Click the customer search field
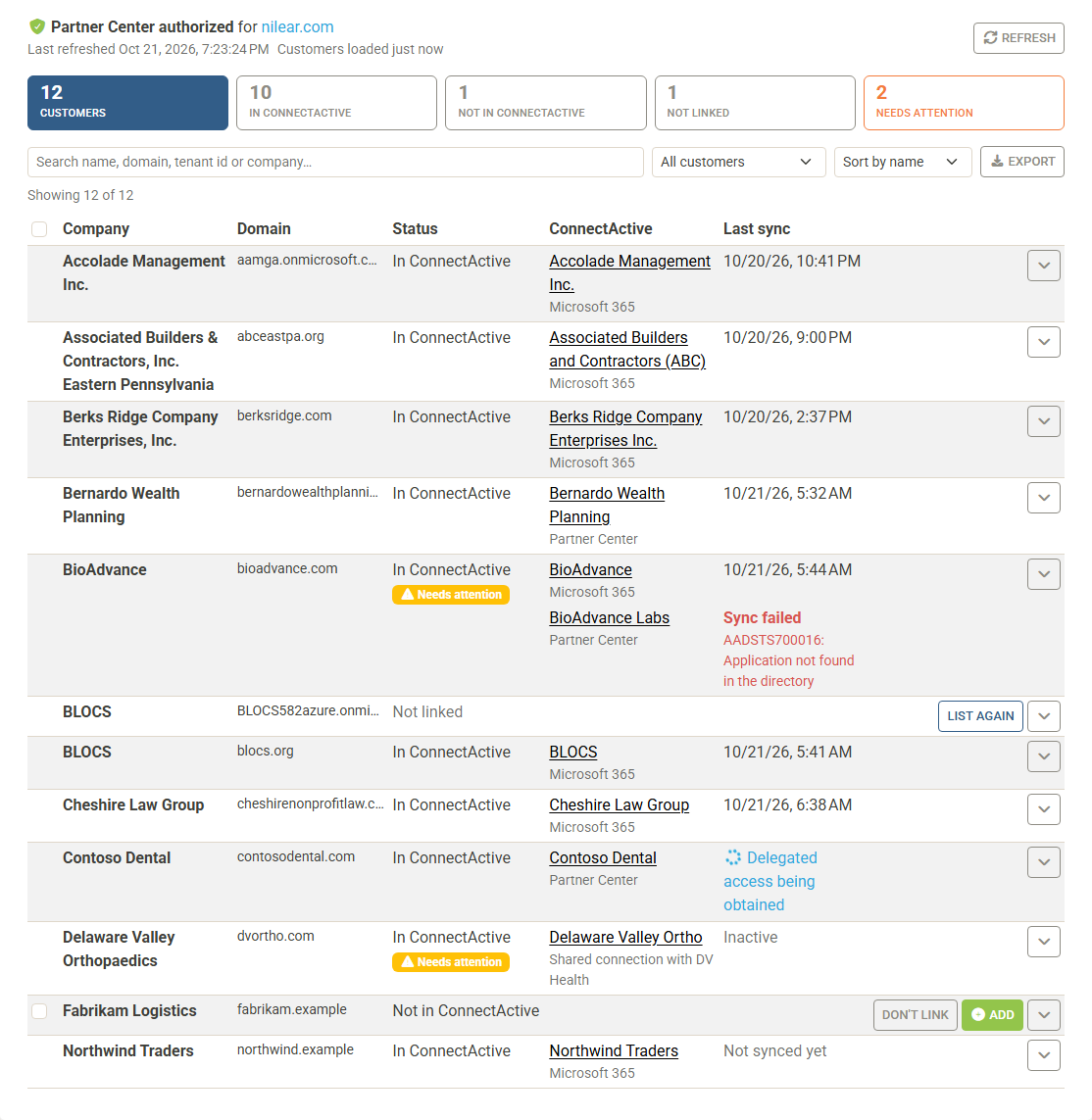 (x=335, y=162)
